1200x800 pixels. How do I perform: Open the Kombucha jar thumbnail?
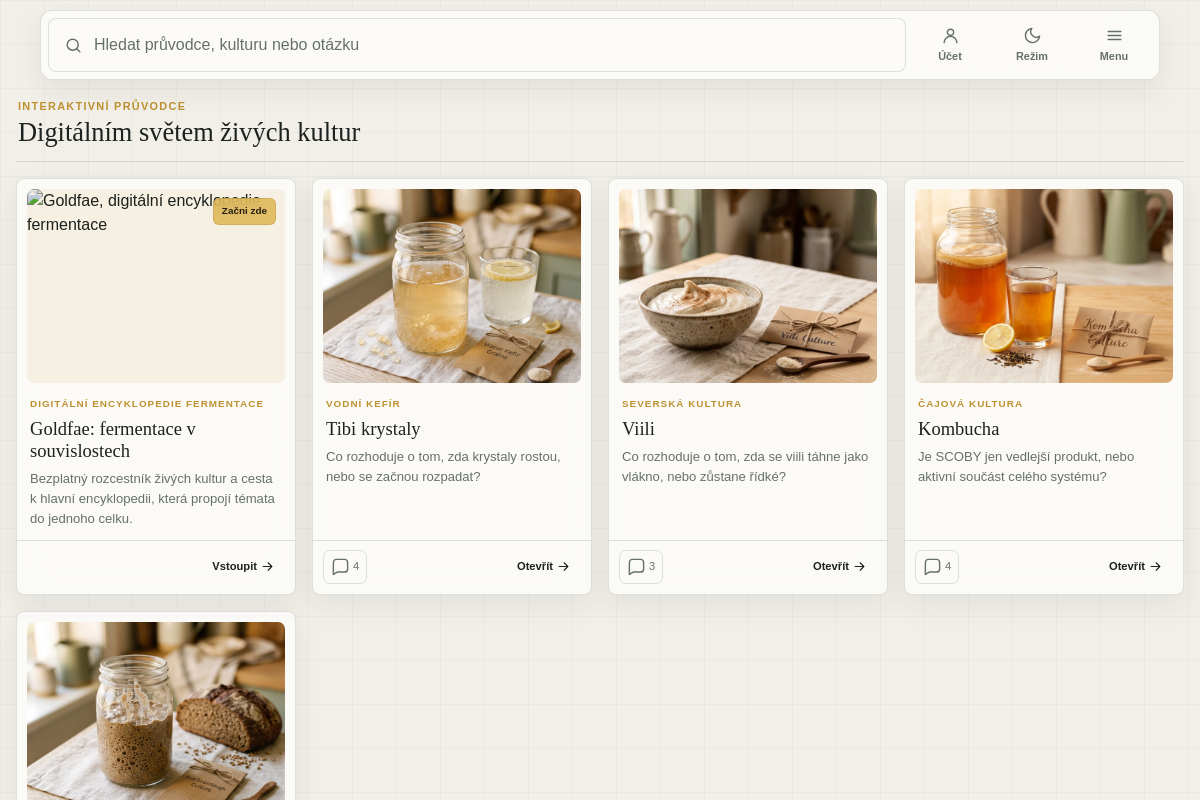[x=1044, y=286]
